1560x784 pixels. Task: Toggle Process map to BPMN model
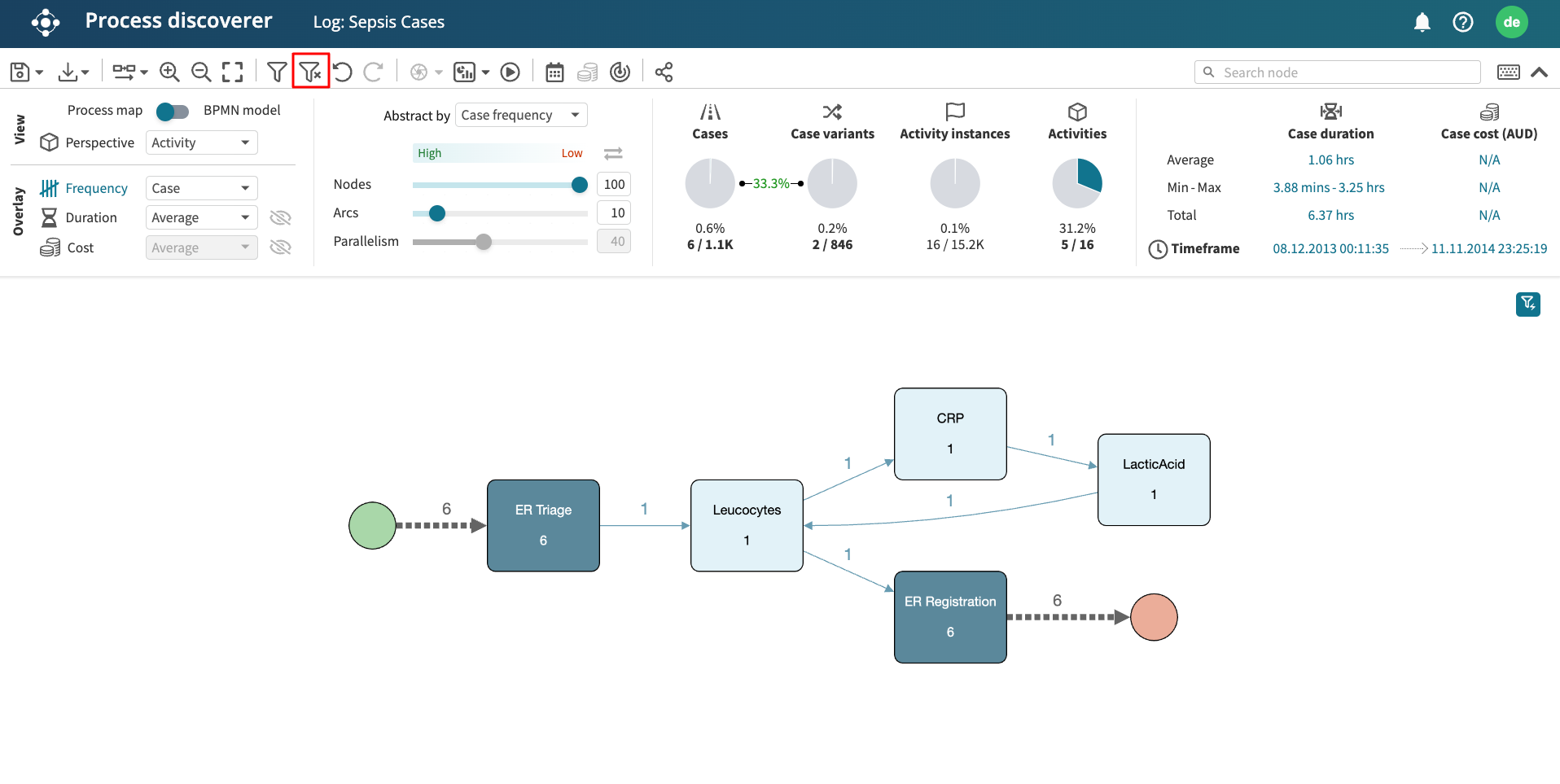tap(173, 111)
